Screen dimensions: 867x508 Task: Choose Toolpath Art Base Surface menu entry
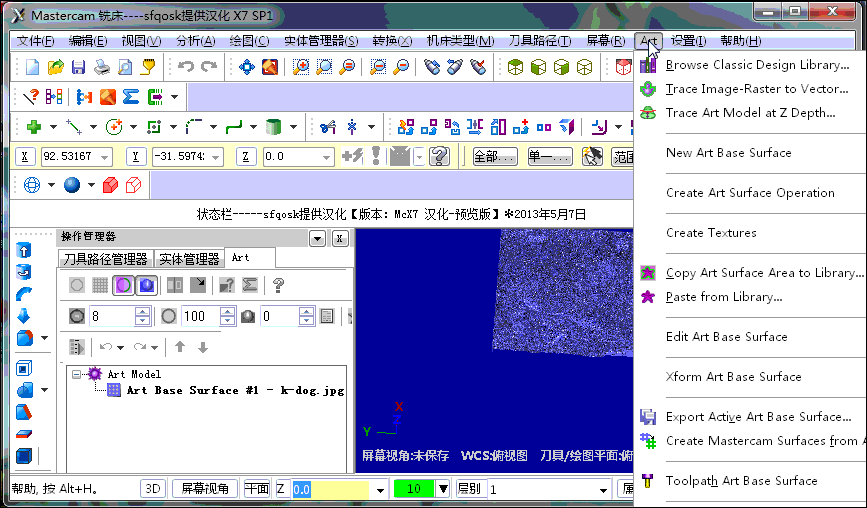tap(741, 481)
